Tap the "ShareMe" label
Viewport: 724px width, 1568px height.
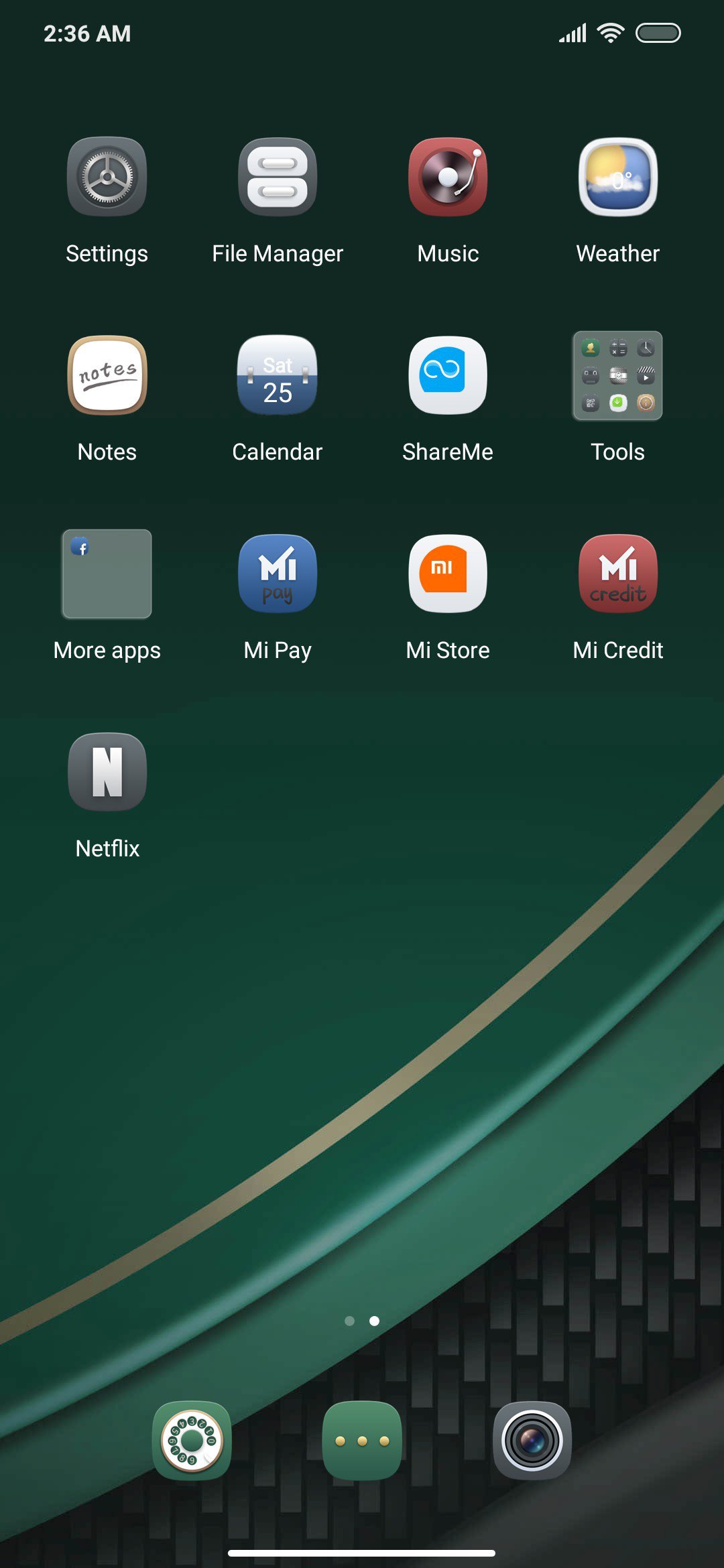(448, 452)
